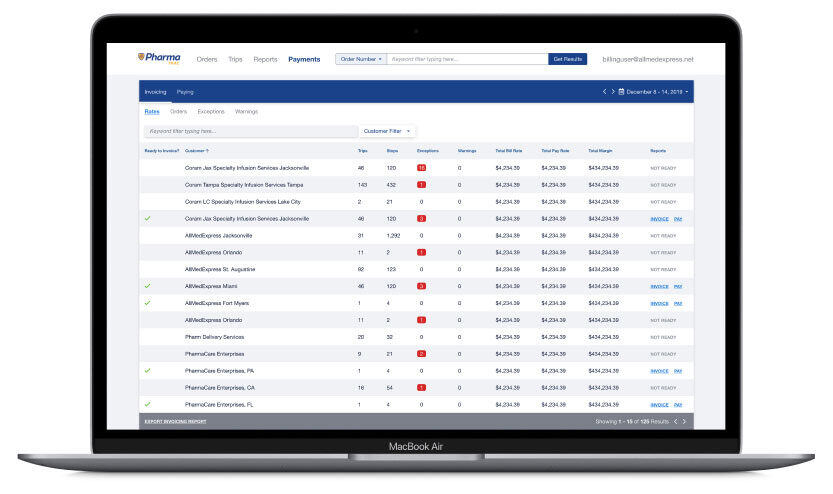The image size is (833, 494).
Task: Click the green check for PharmaCare Enterprises, FL
Action: click(x=147, y=404)
